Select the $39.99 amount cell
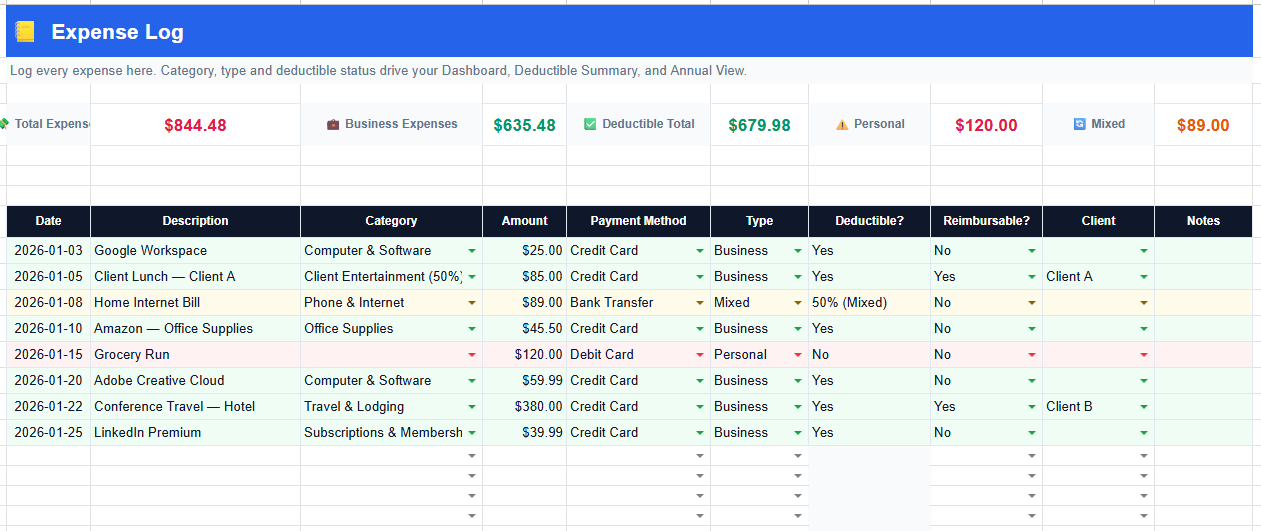The height and width of the screenshot is (531, 1261). (524, 433)
